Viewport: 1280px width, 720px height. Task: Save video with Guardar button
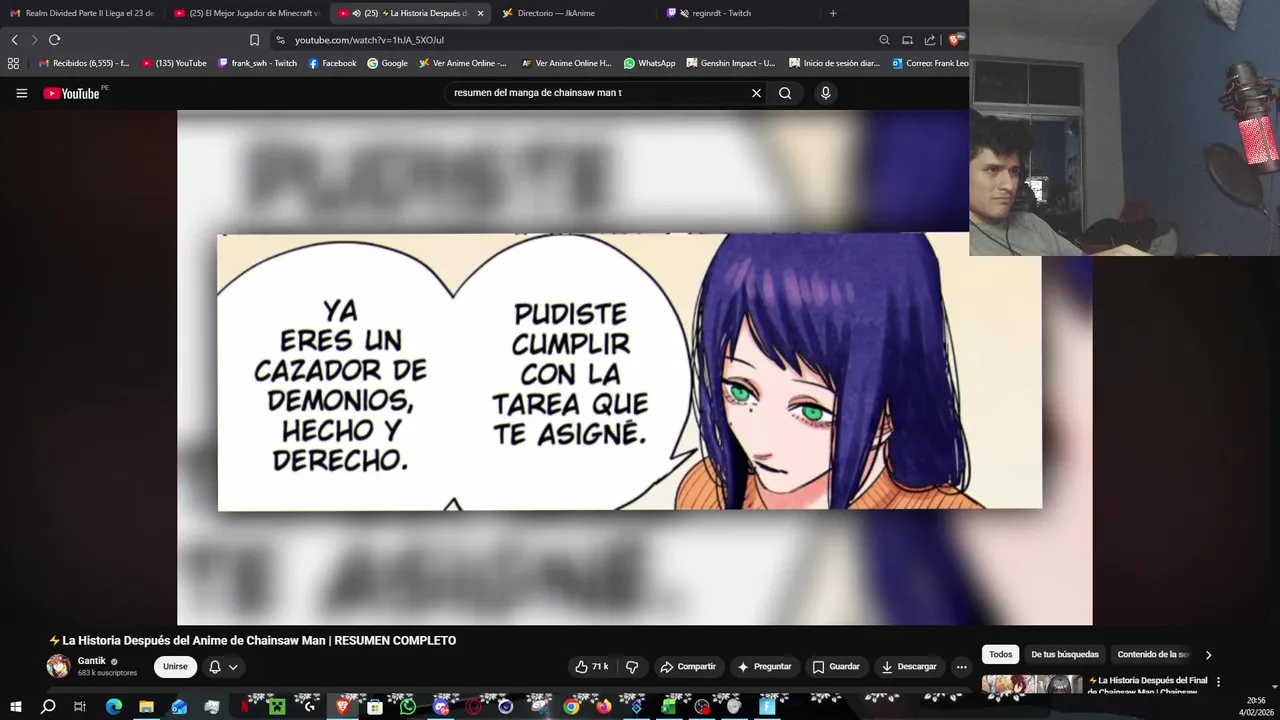(836, 667)
